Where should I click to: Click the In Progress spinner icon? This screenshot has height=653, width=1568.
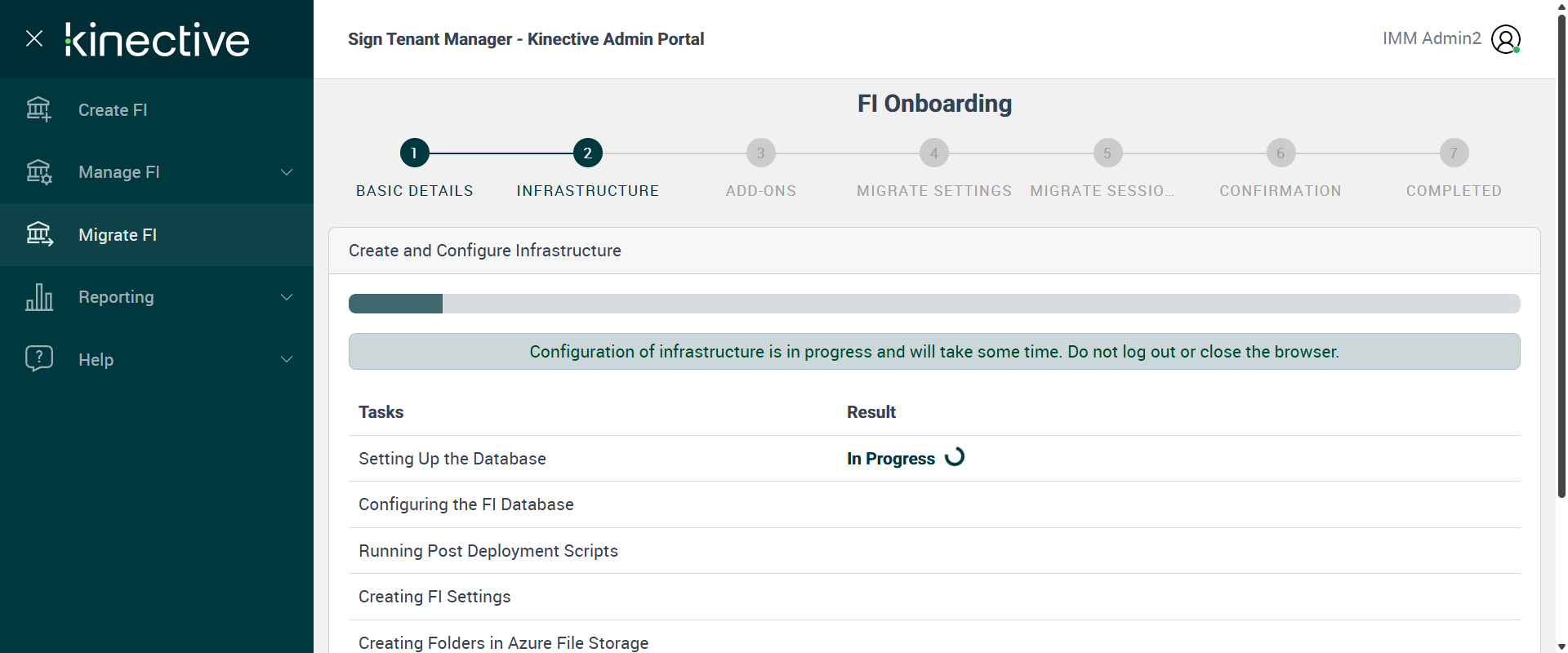click(x=955, y=457)
